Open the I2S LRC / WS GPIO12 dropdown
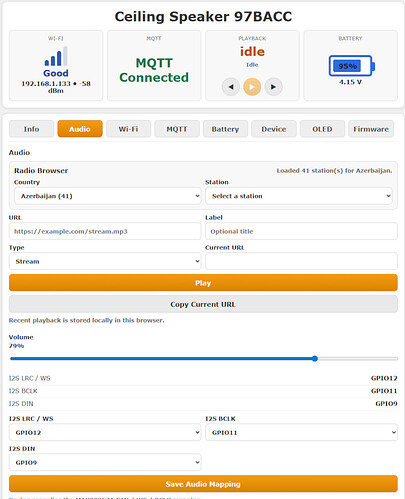Image resolution: width=405 pixels, height=499 pixels. tap(105, 432)
